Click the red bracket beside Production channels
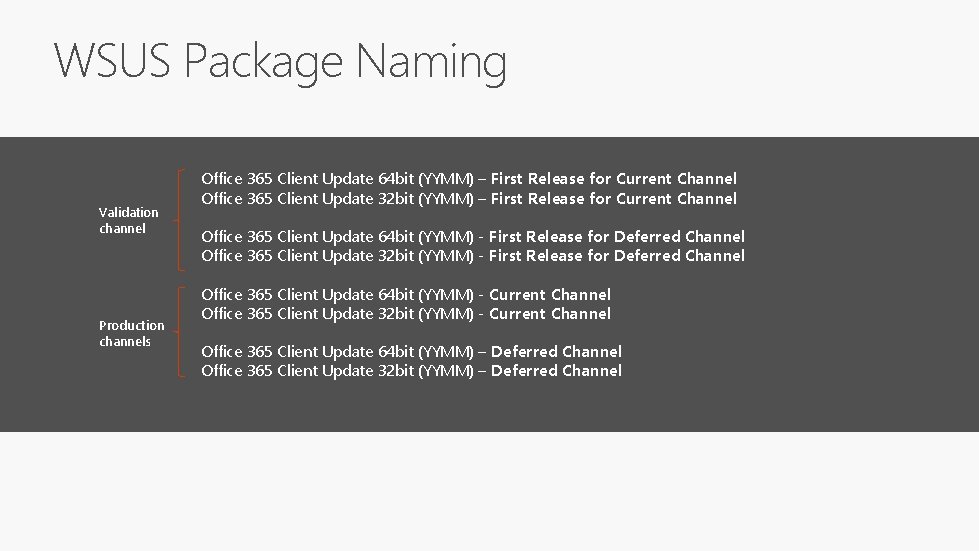Viewport: 979px width, 551px height. (x=179, y=333)
